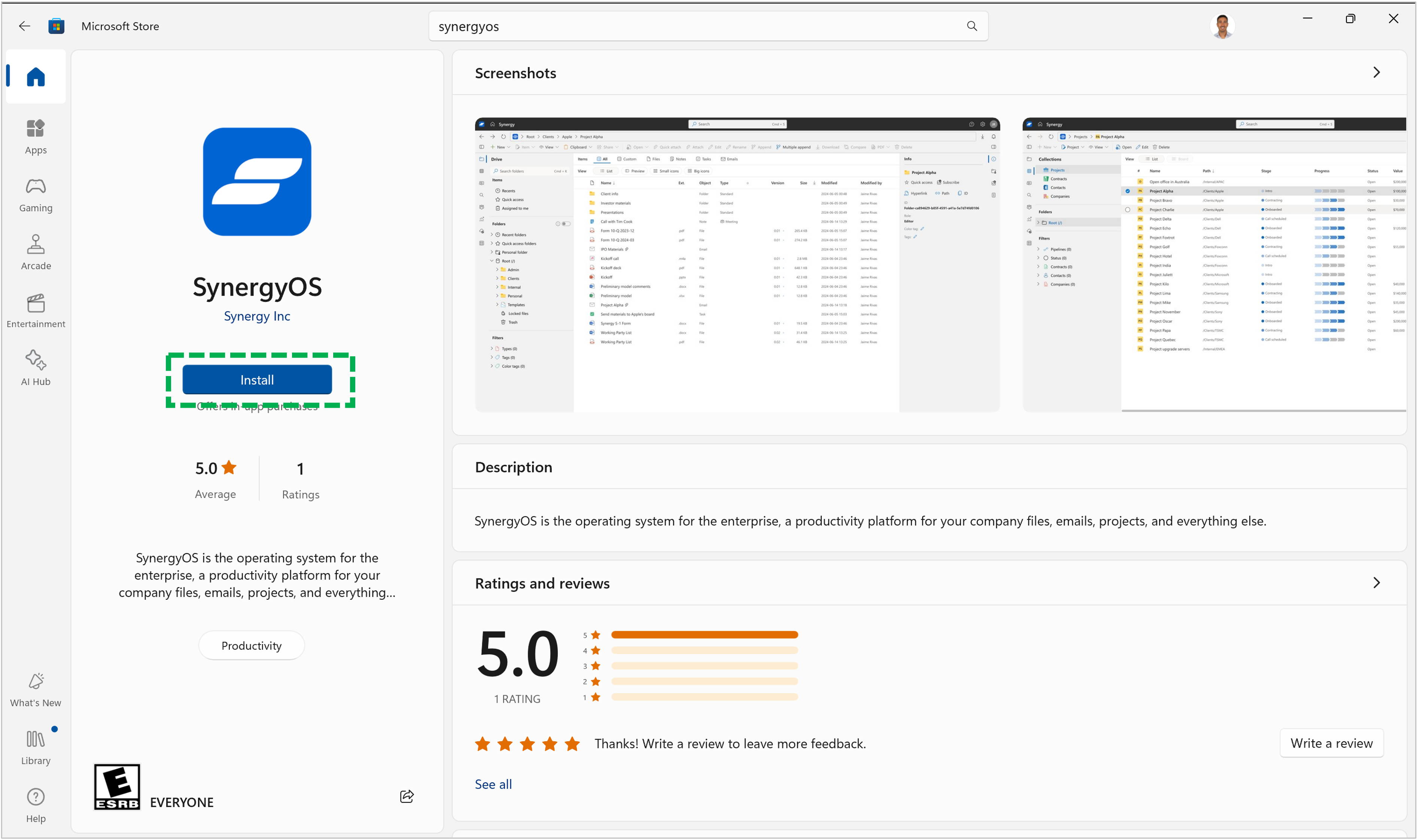Expand the Screenshots section chevron
The image size is (1417, 840).
pos(1376,73)
